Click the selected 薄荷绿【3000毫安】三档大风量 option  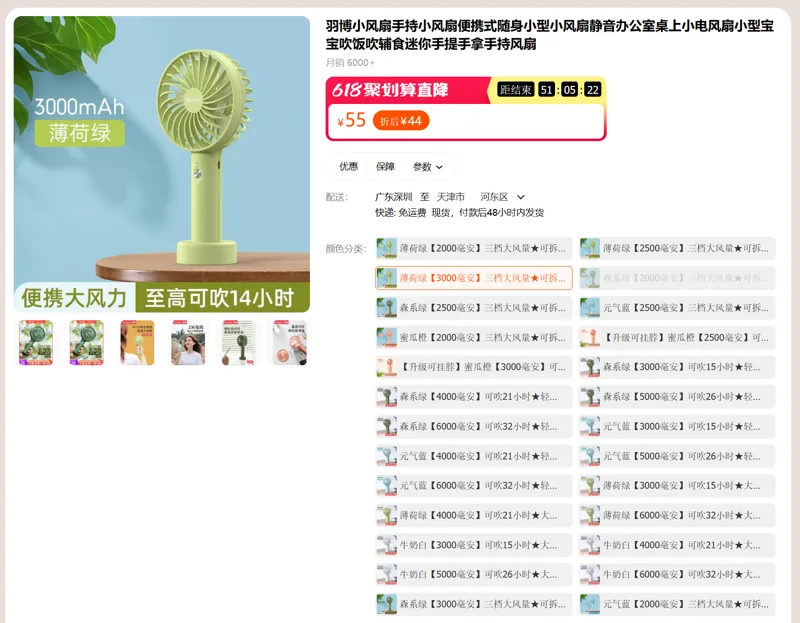[474, 278]
